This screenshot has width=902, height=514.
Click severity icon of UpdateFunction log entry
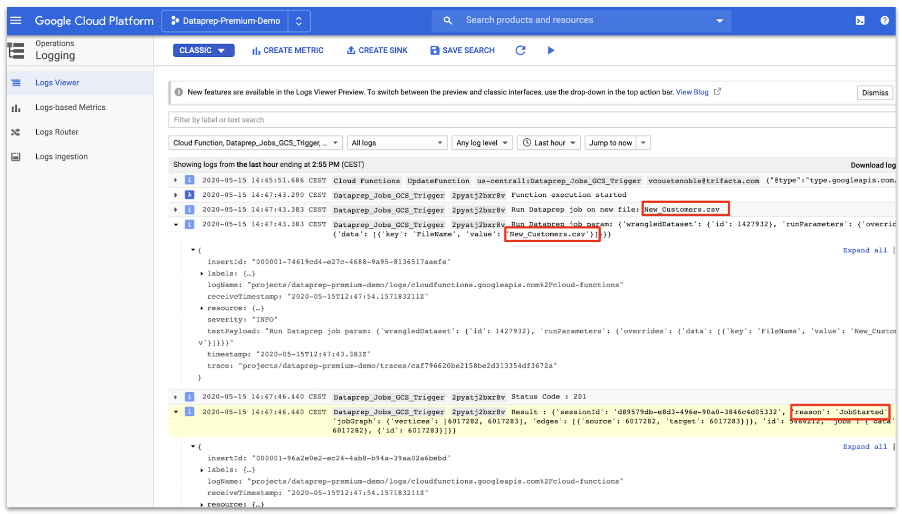[x=189, y=180]
